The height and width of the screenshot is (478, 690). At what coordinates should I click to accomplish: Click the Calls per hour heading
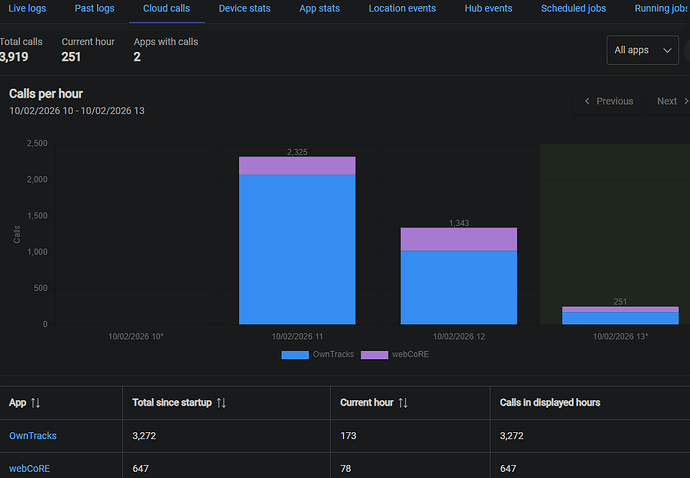(46, 94)
